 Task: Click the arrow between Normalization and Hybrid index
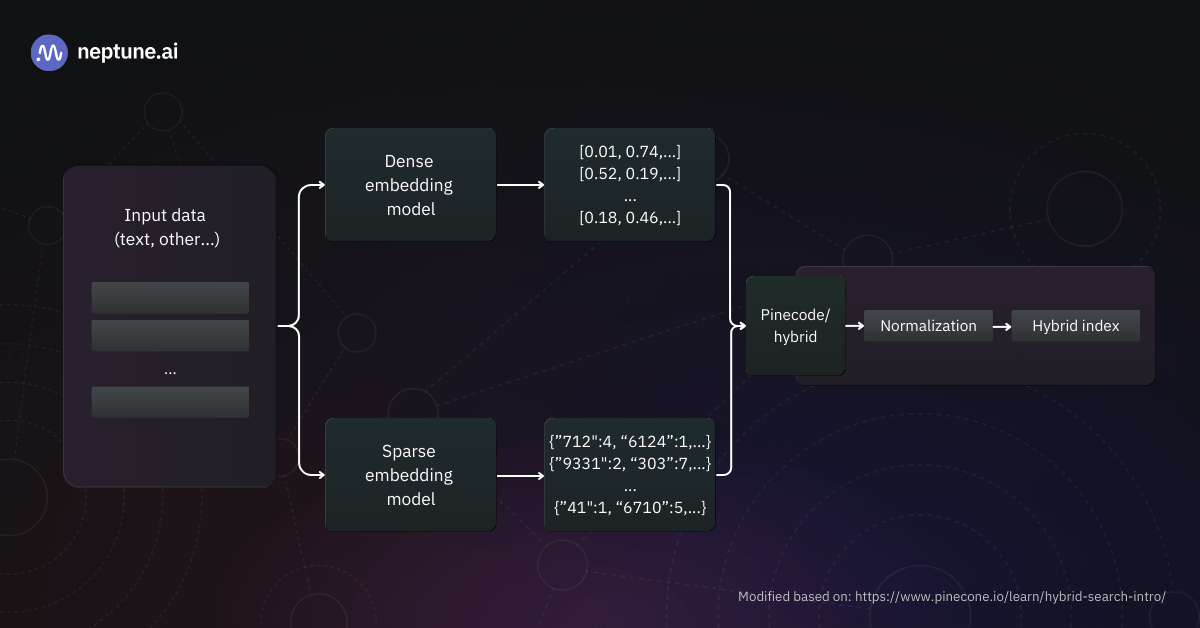1001,325
